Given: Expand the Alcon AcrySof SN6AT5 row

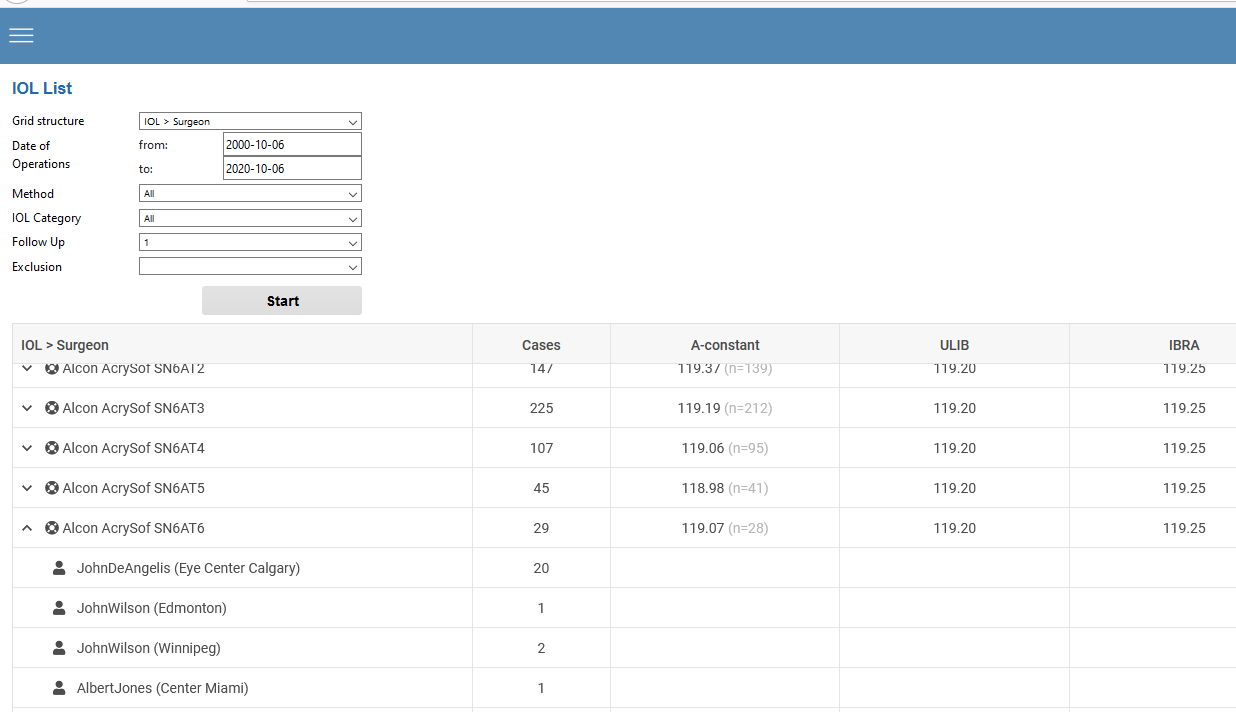Looking at the screenshot, I should pos(27,488).
